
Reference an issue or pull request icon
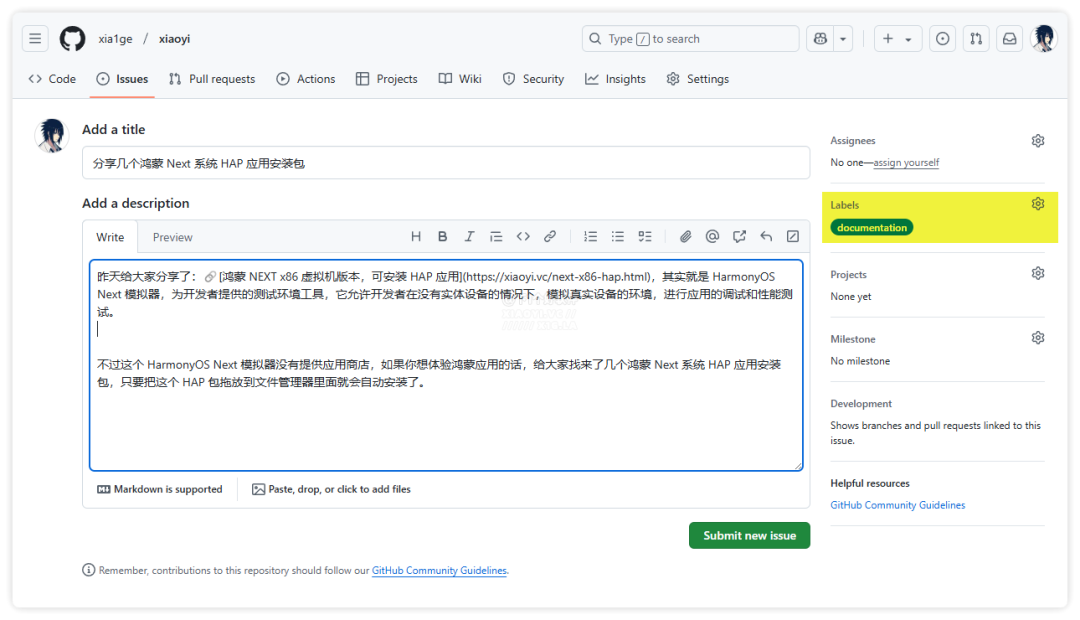[739, 236]
